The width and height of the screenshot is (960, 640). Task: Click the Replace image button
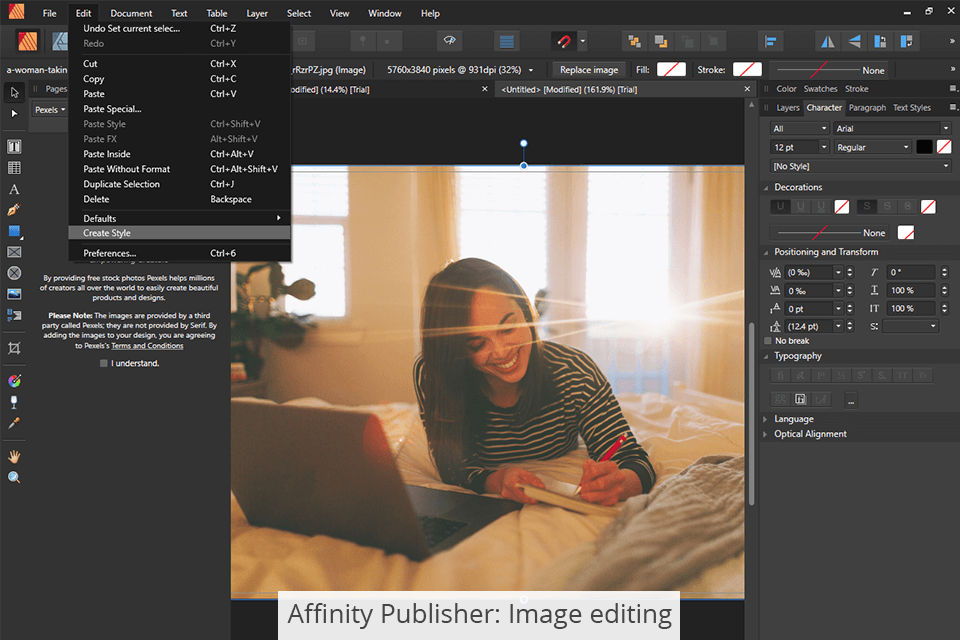pyautogui.click(x=589, y=70)
